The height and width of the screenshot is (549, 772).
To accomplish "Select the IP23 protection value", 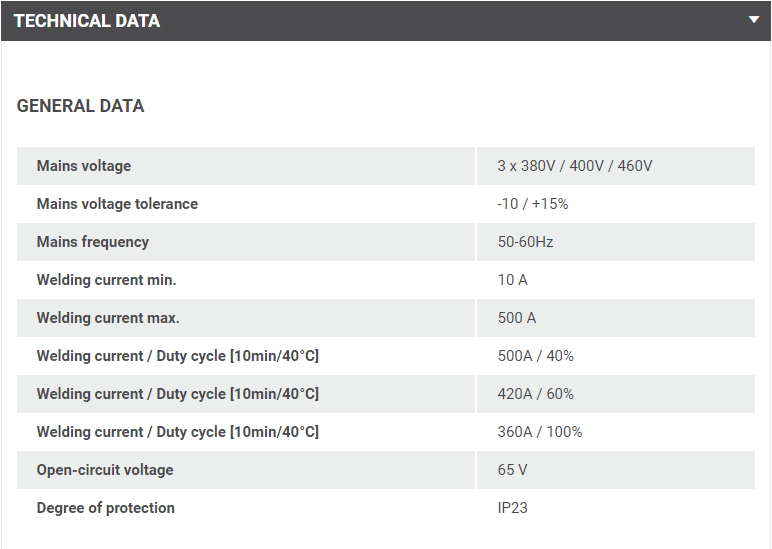I will click(x=512, y=508).
